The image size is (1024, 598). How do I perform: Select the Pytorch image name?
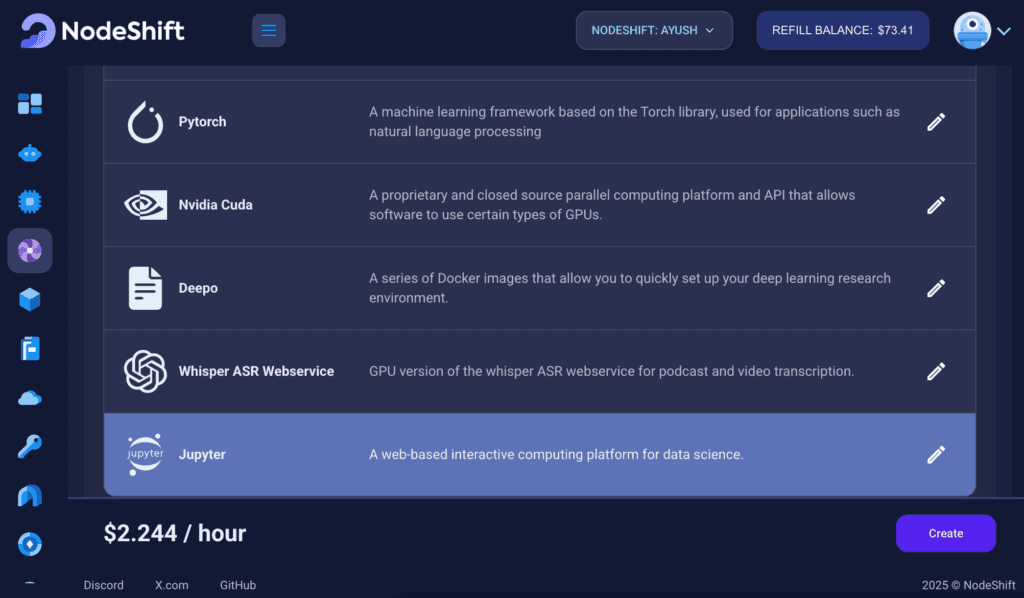(202, 122)
